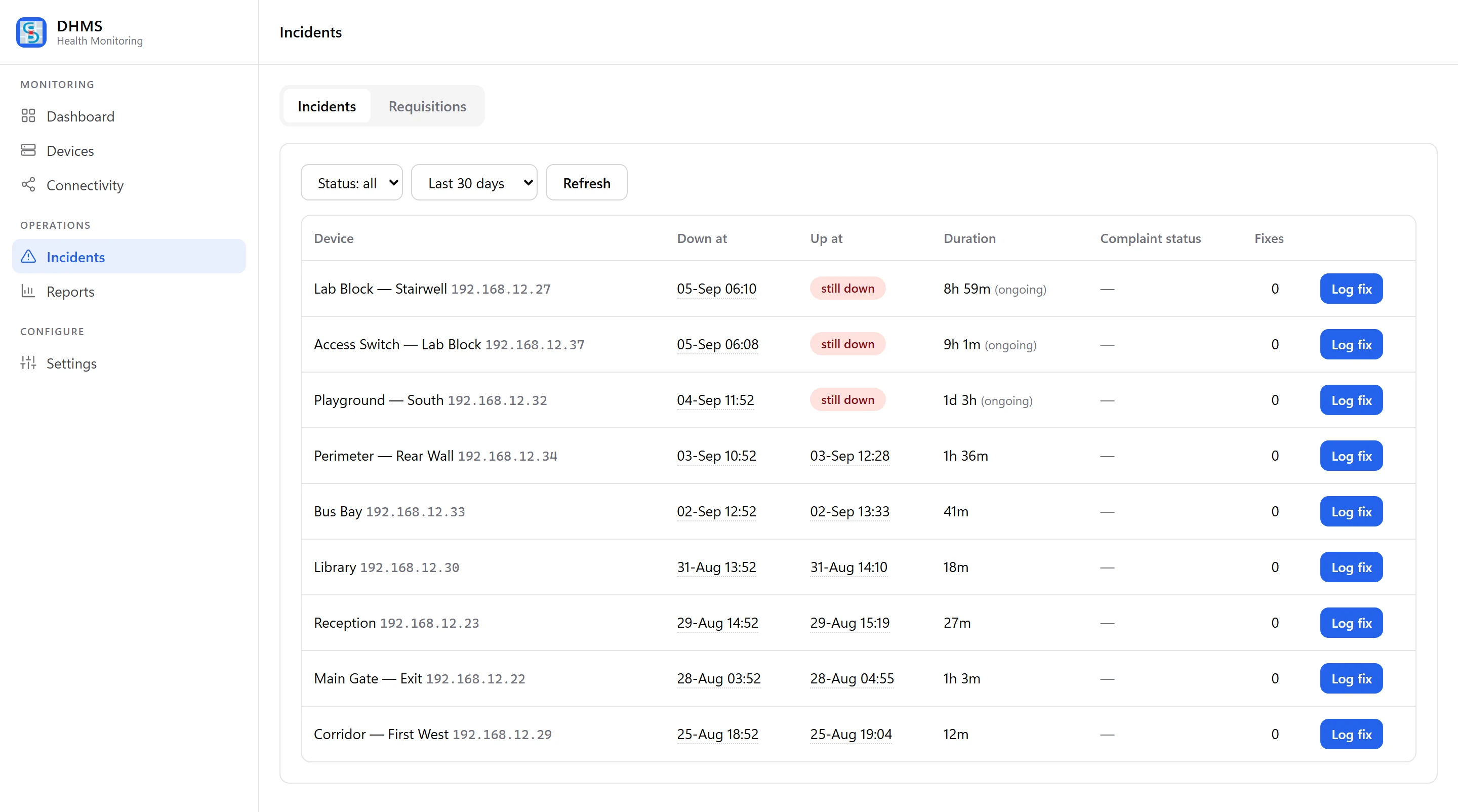This screenshot has width=1458, height=812.
Task: Click the Duration column header
Action: pyautogui.click(x=969, y=238)
